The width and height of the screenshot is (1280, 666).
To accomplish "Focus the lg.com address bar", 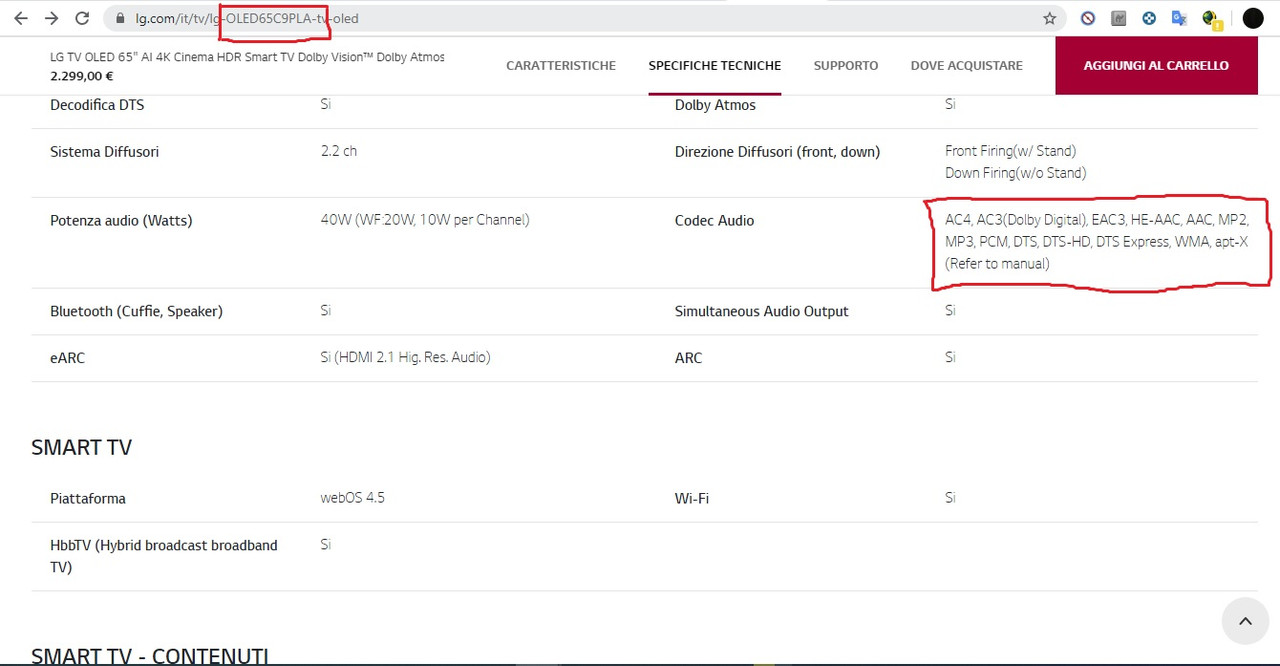I will click(585, 18).
